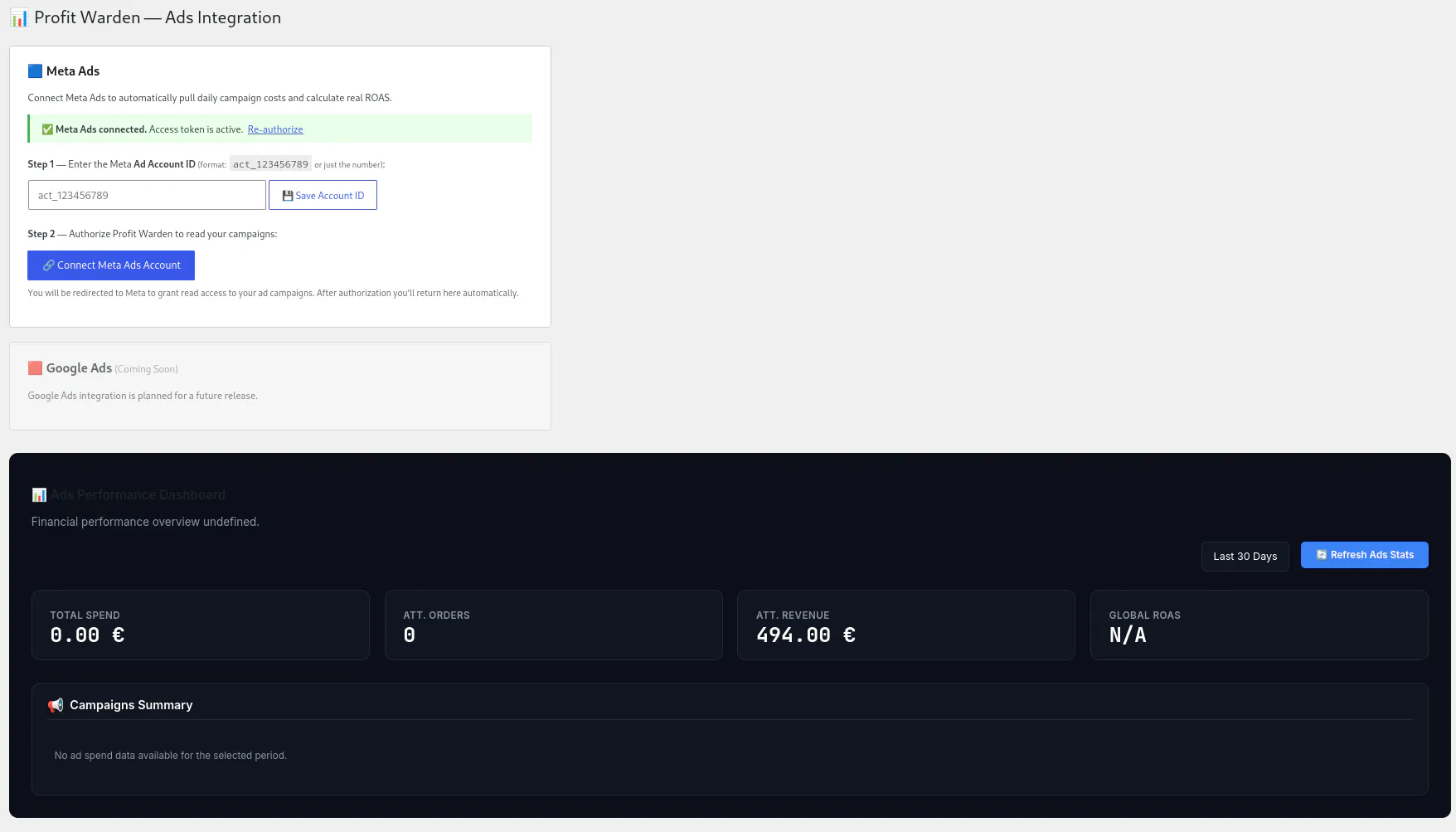Click the Meta Ads section heading
Screen dimensions: 1456x832
pyautogui.click(x=73, y=71)
